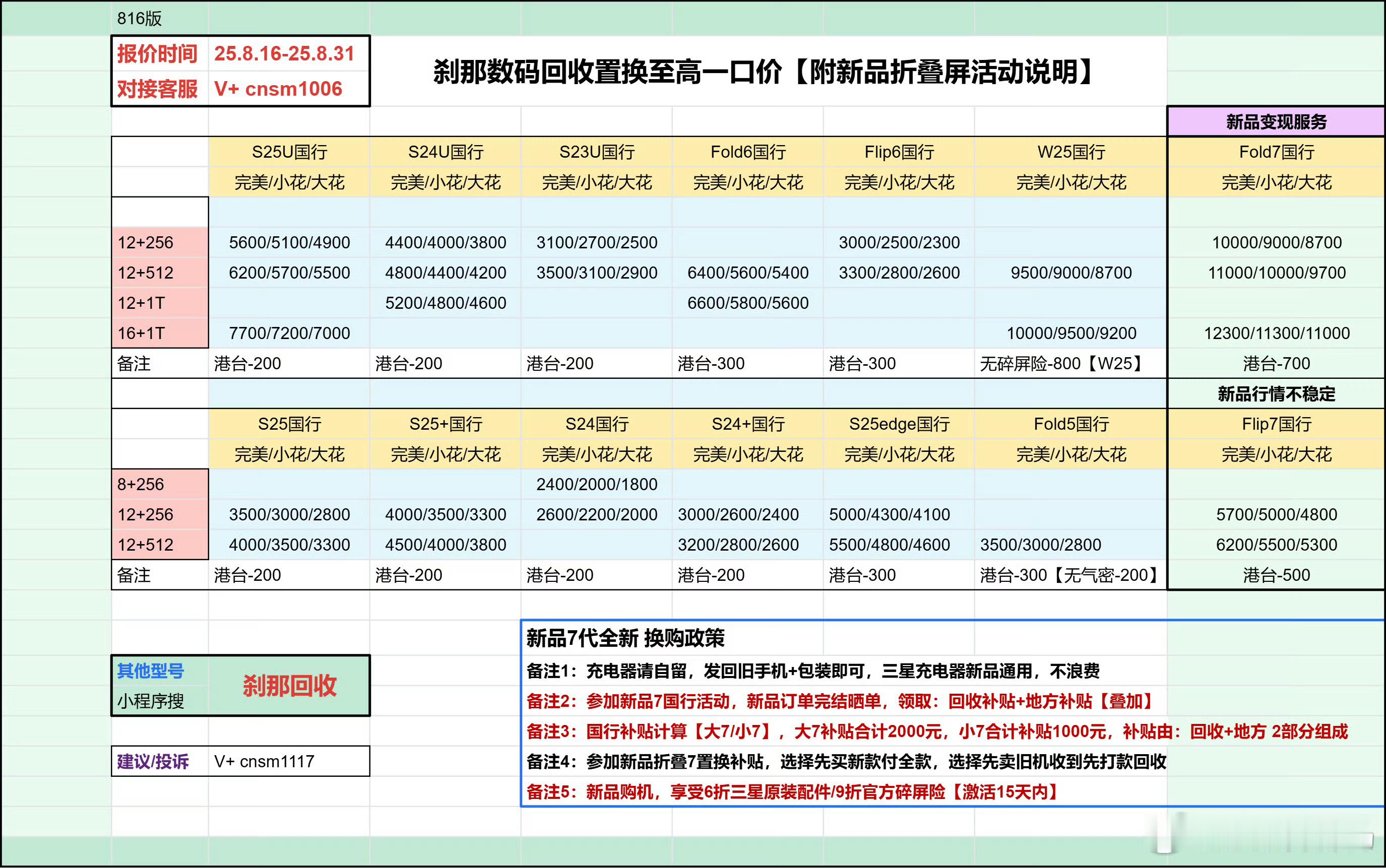Select the 'S23U国行' column header
This screenshot has height=868, width=1386.
pos(597,152)
